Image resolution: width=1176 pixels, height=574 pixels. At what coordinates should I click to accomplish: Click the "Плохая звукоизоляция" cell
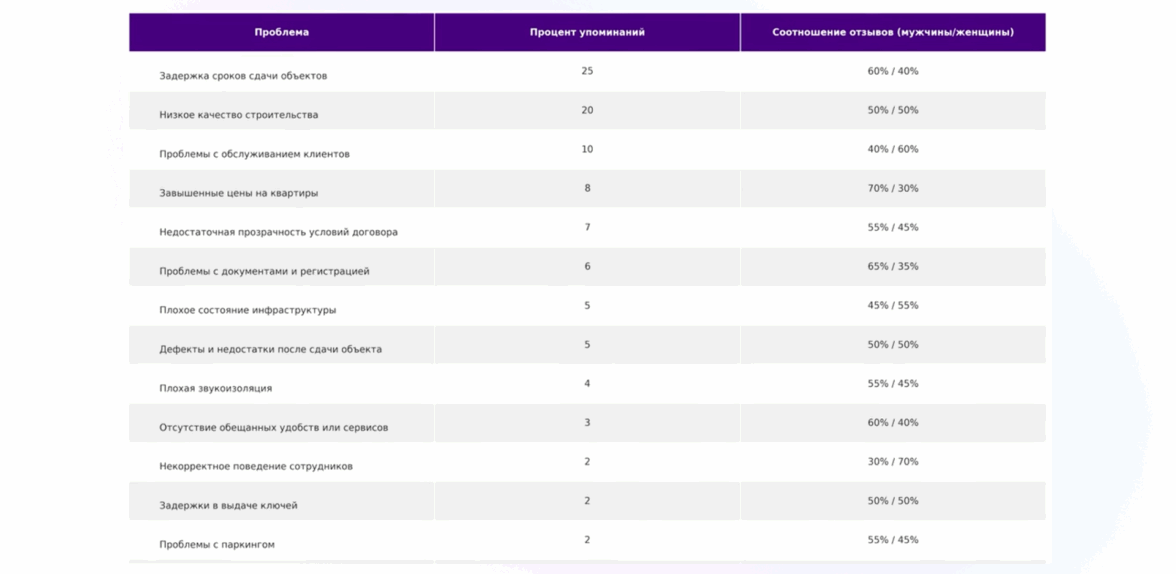215,388
